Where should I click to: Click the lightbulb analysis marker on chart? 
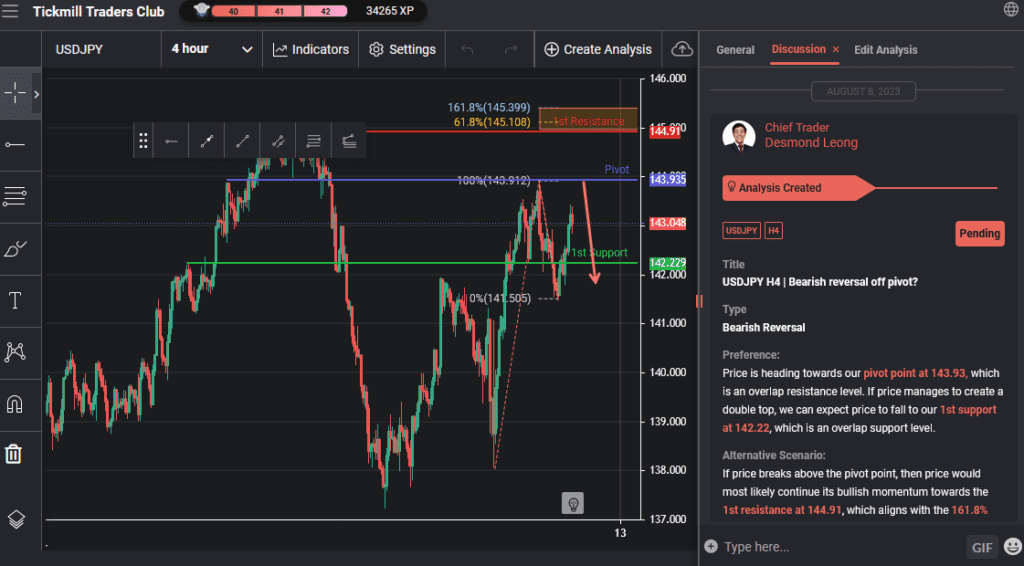(573, 503)
